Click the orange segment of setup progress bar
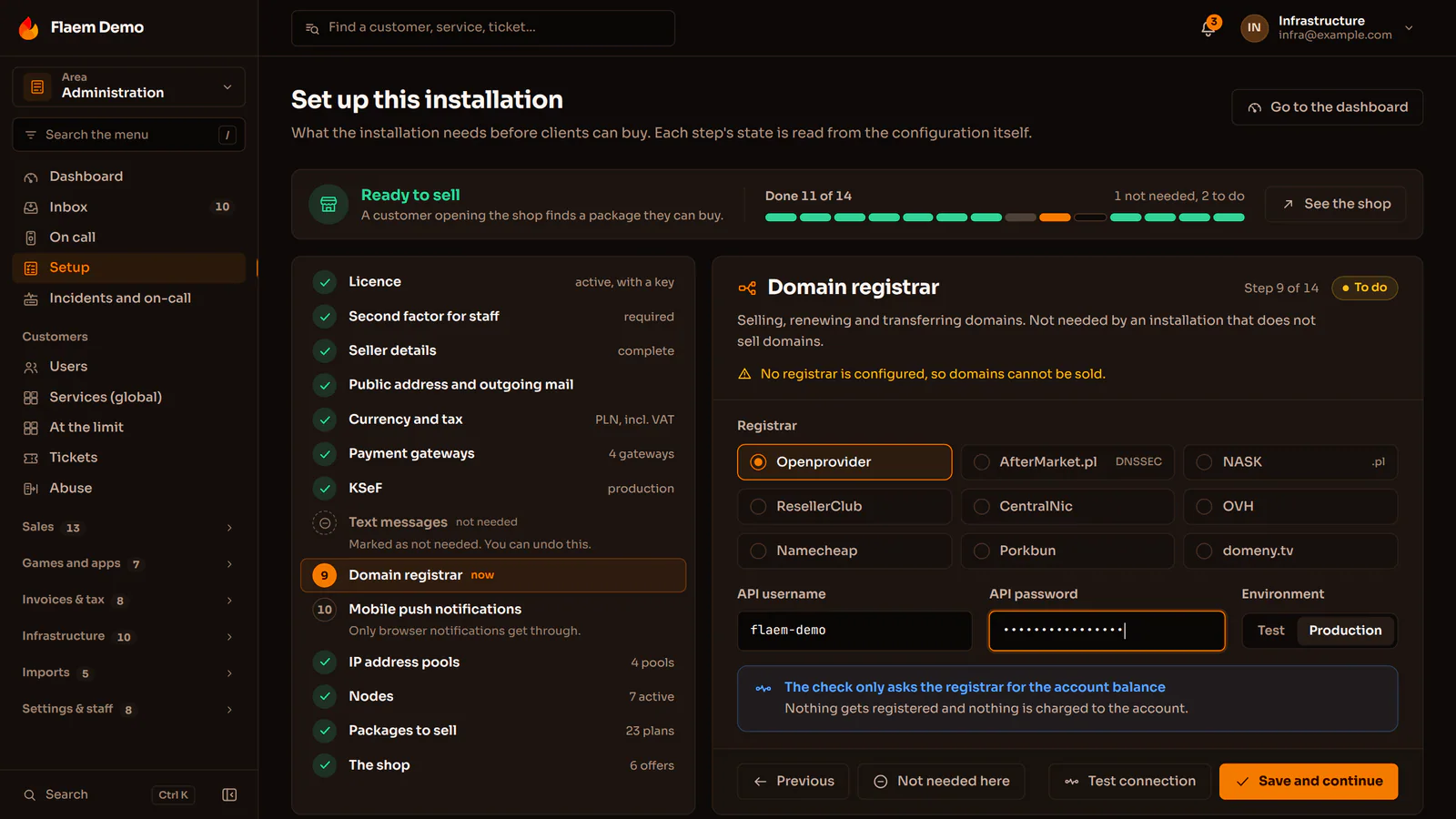 tap(1055, 217)
